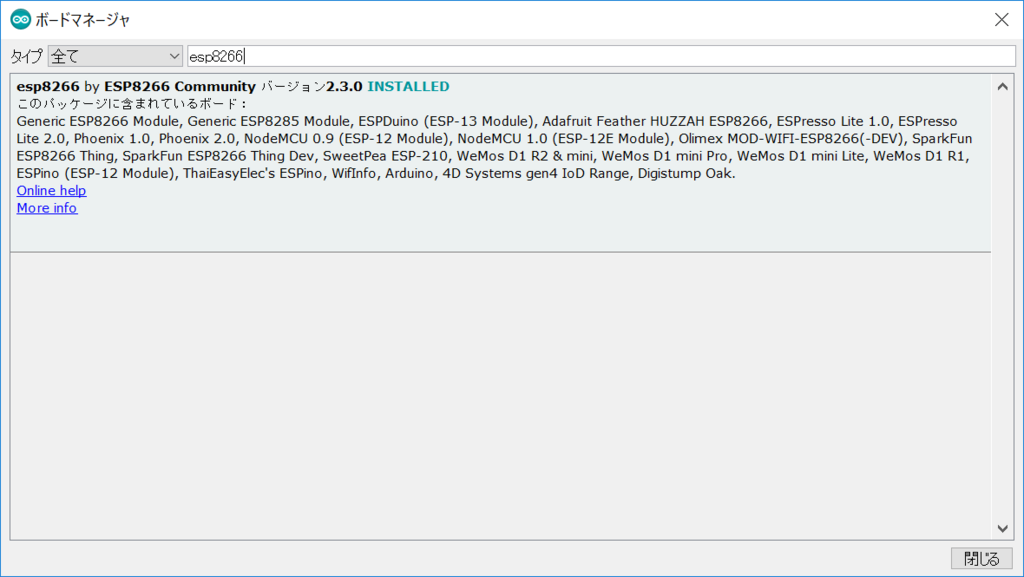Screen dimensions: 1024x577
Task: Click the Arduino logo icon in title bar
Action: point(21,20)
